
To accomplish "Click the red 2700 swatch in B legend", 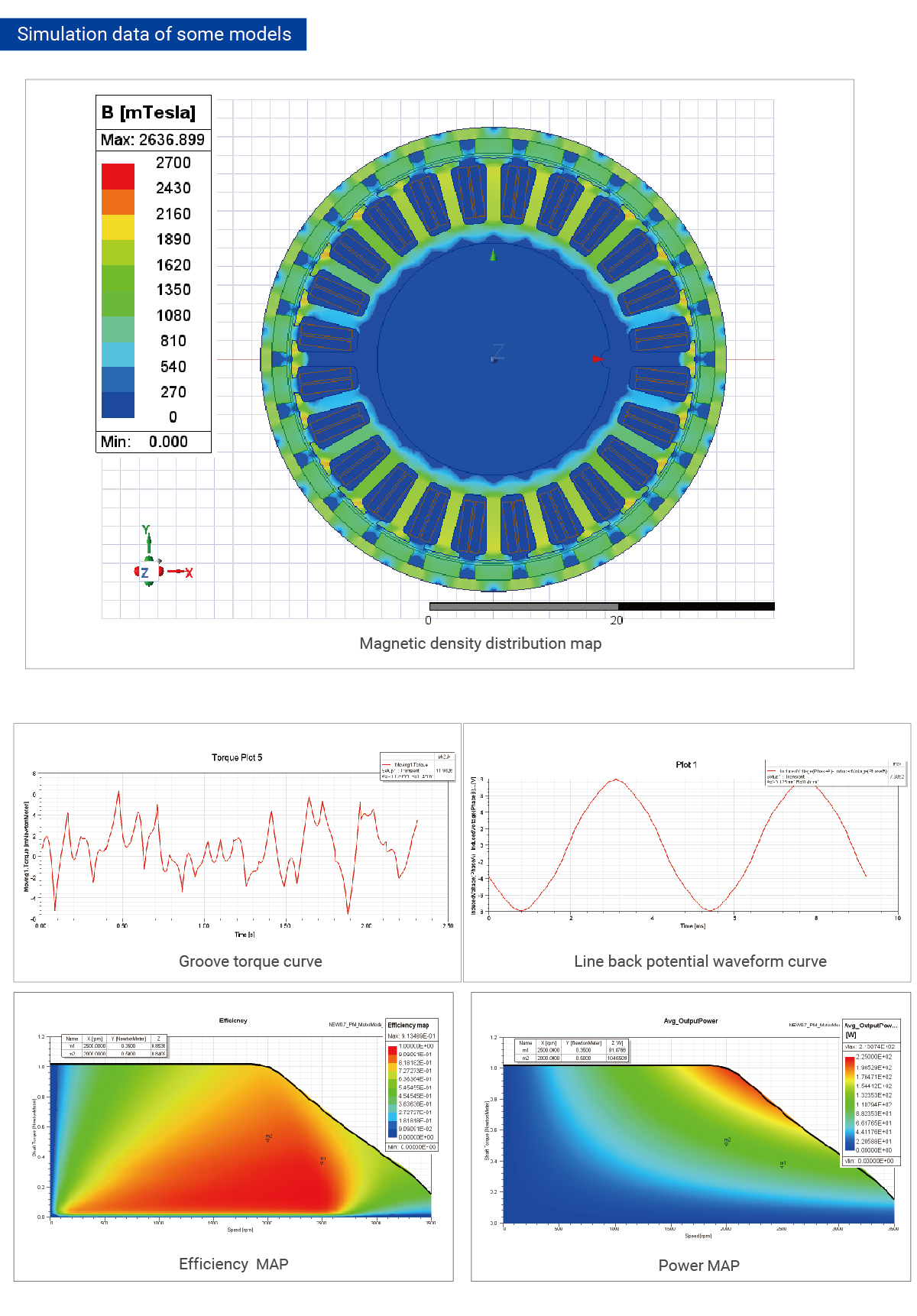I will point(118,176).
